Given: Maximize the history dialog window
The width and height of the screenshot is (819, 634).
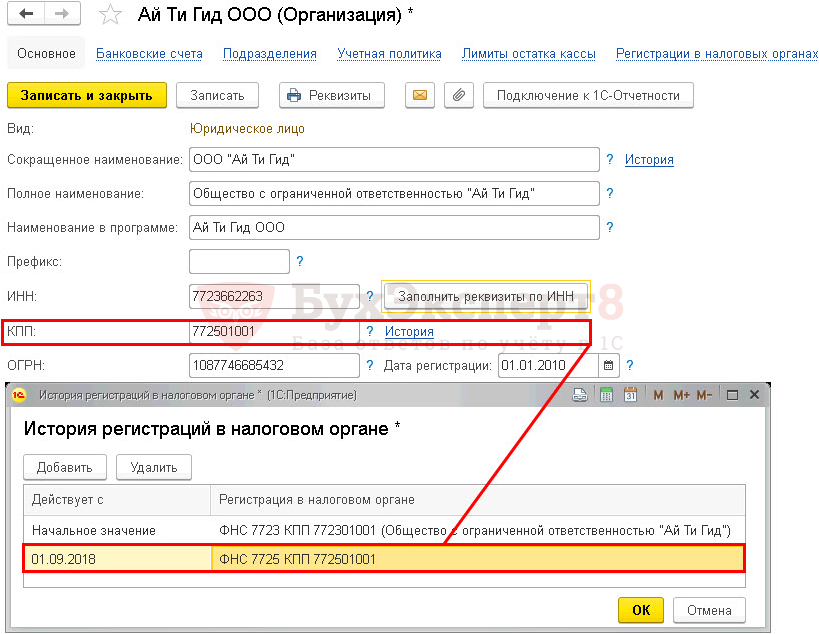Looking at the screenshot, I should (732, 395).
